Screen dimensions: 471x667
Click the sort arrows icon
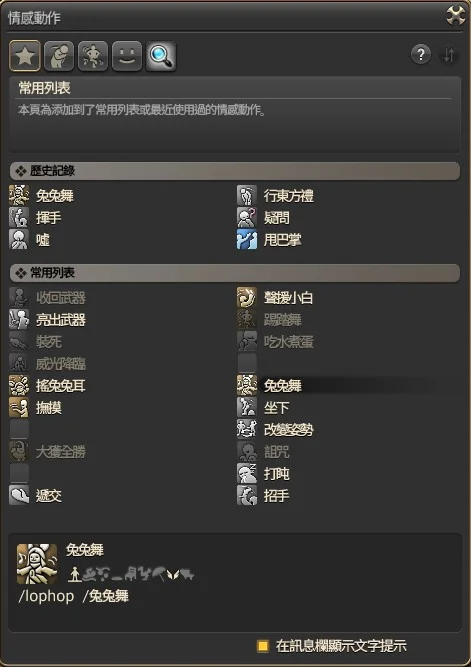point(449,55)
